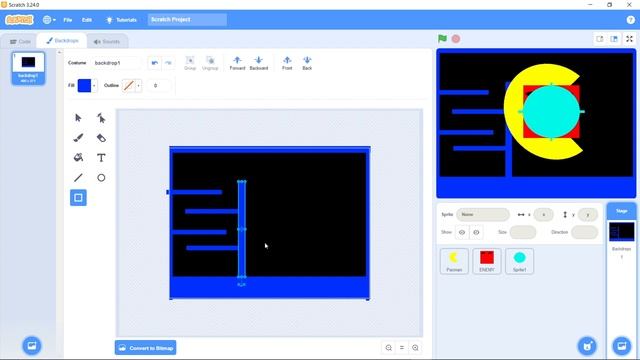
Task: Select the ENEMY sprite
Action: (x=487, y=261)
